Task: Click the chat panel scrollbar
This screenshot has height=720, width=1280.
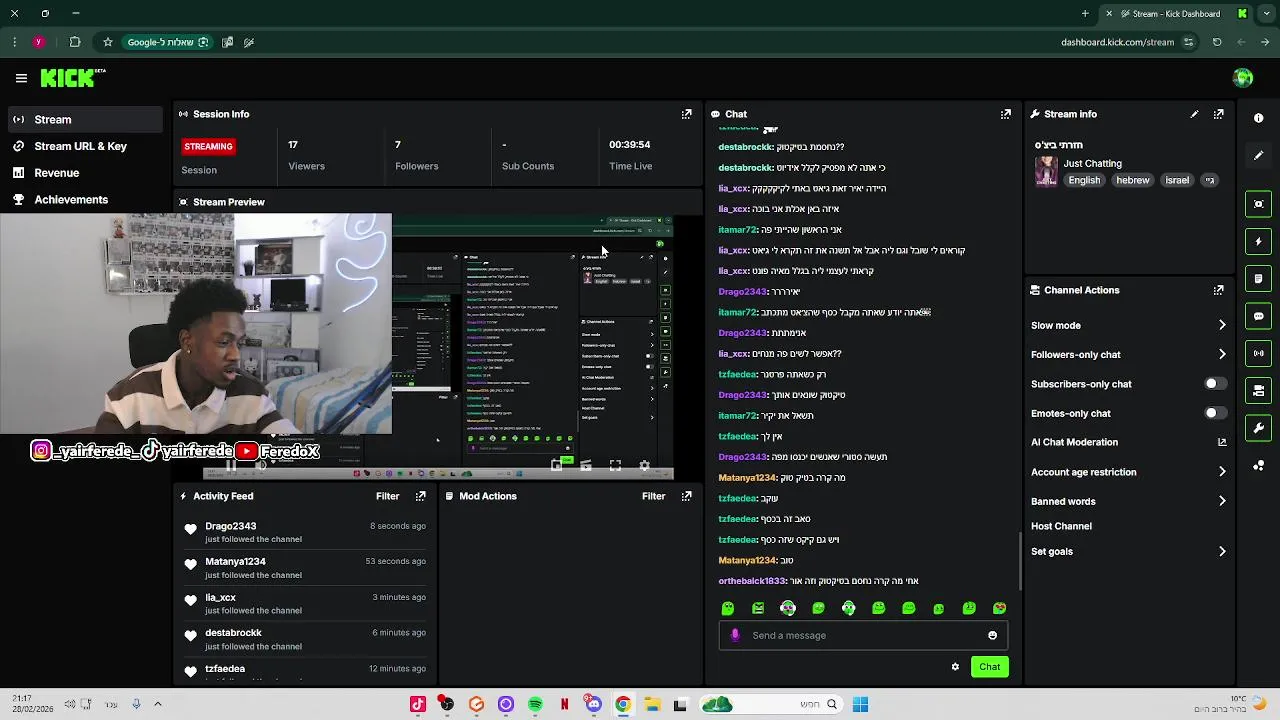Action: 1020,560
